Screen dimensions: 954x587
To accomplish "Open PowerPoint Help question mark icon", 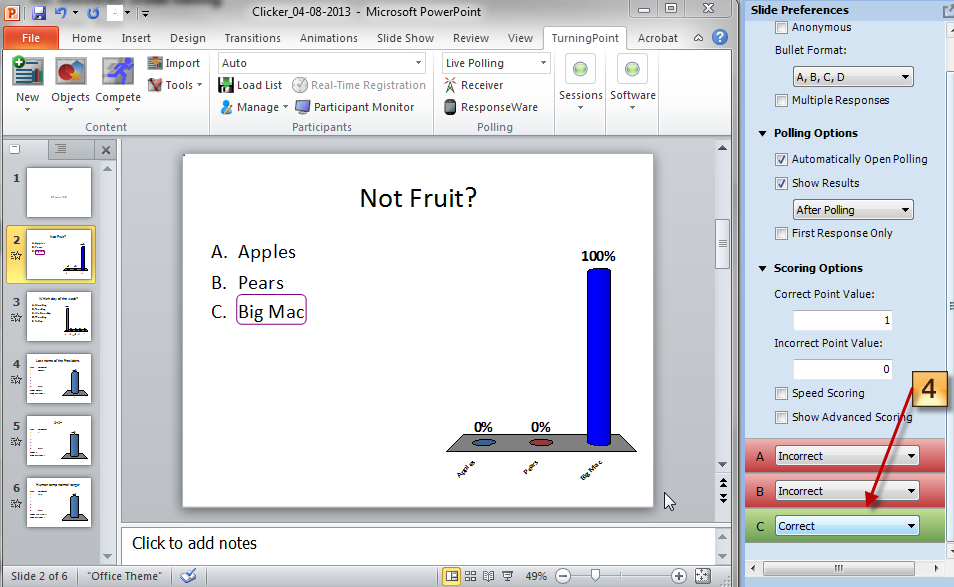I will point(720,38).
